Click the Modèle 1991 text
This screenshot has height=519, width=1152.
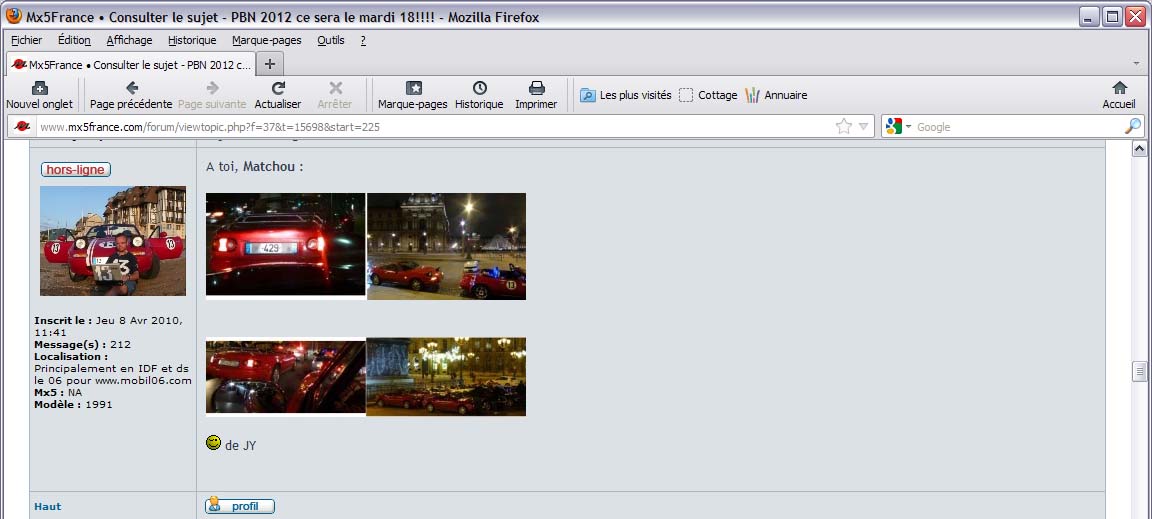tap(73, 404)
